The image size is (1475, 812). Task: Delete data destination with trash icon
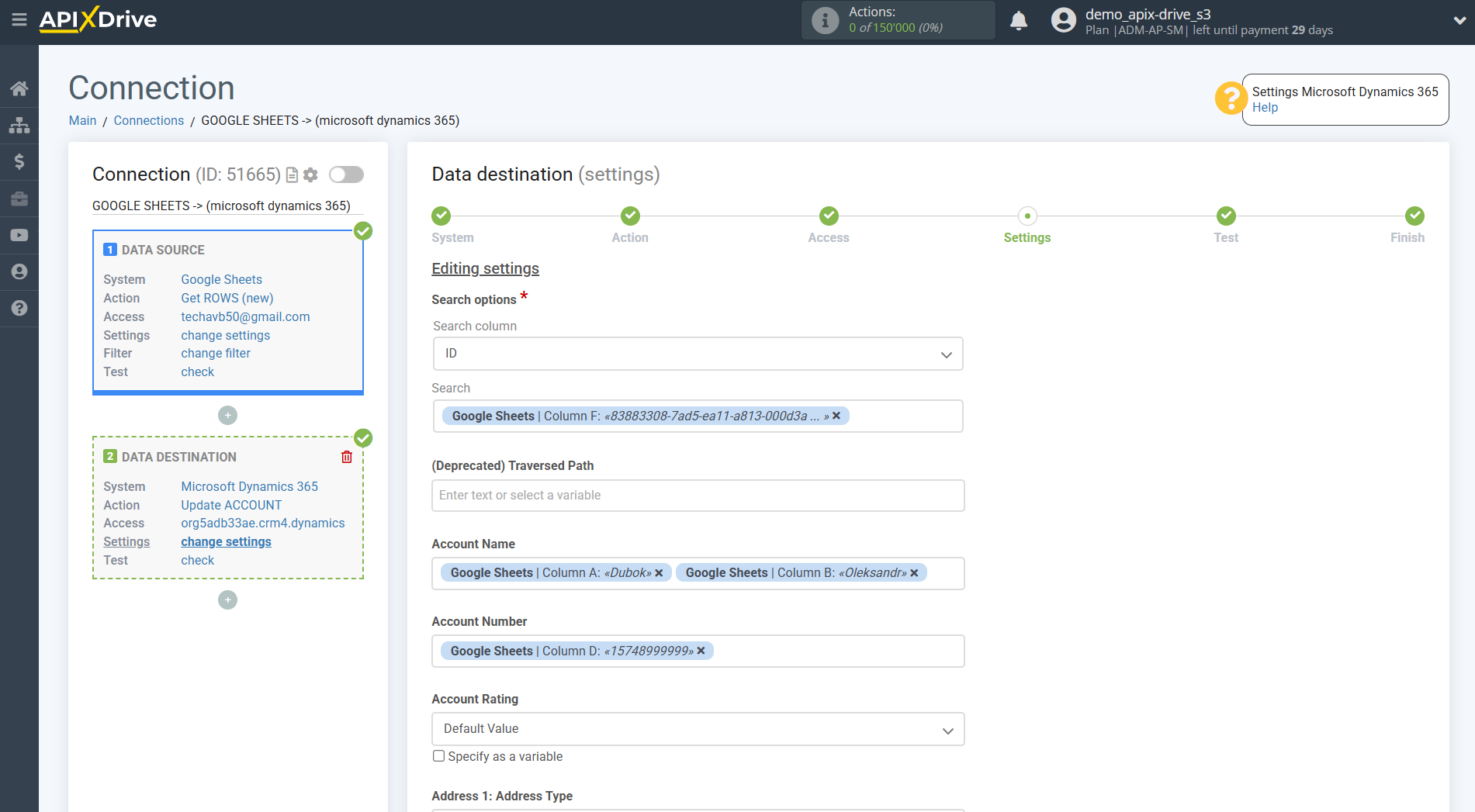click(x=347, y=457)
